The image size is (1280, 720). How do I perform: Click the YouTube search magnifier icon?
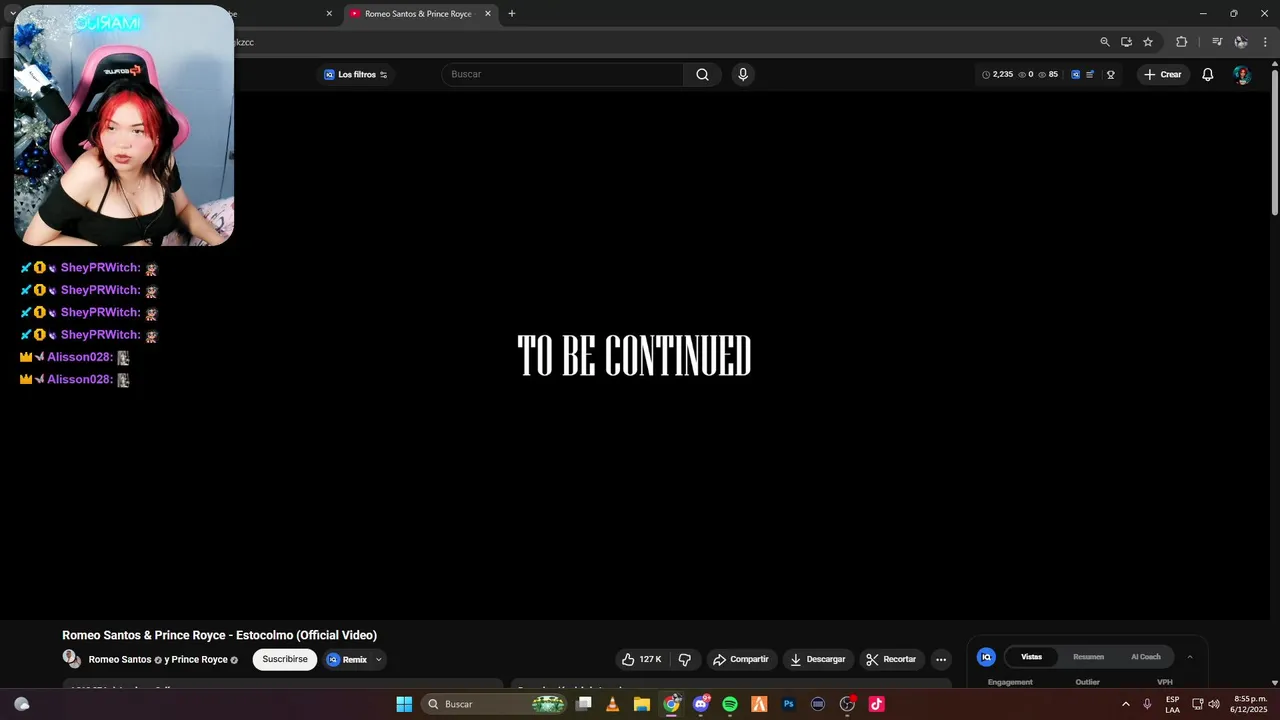tap(702, 74)
